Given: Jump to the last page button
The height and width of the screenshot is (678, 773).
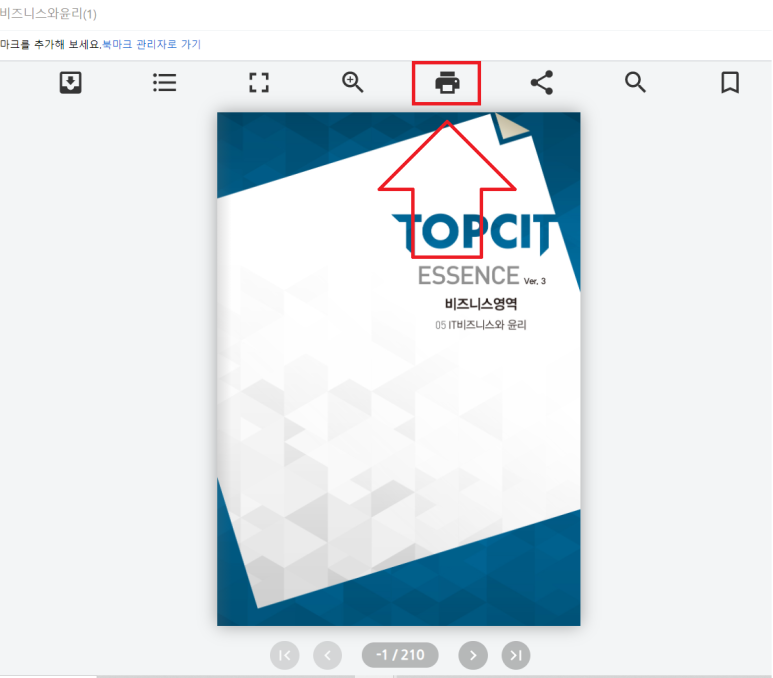Looking at the screenshot, I should tap(516, 655).
